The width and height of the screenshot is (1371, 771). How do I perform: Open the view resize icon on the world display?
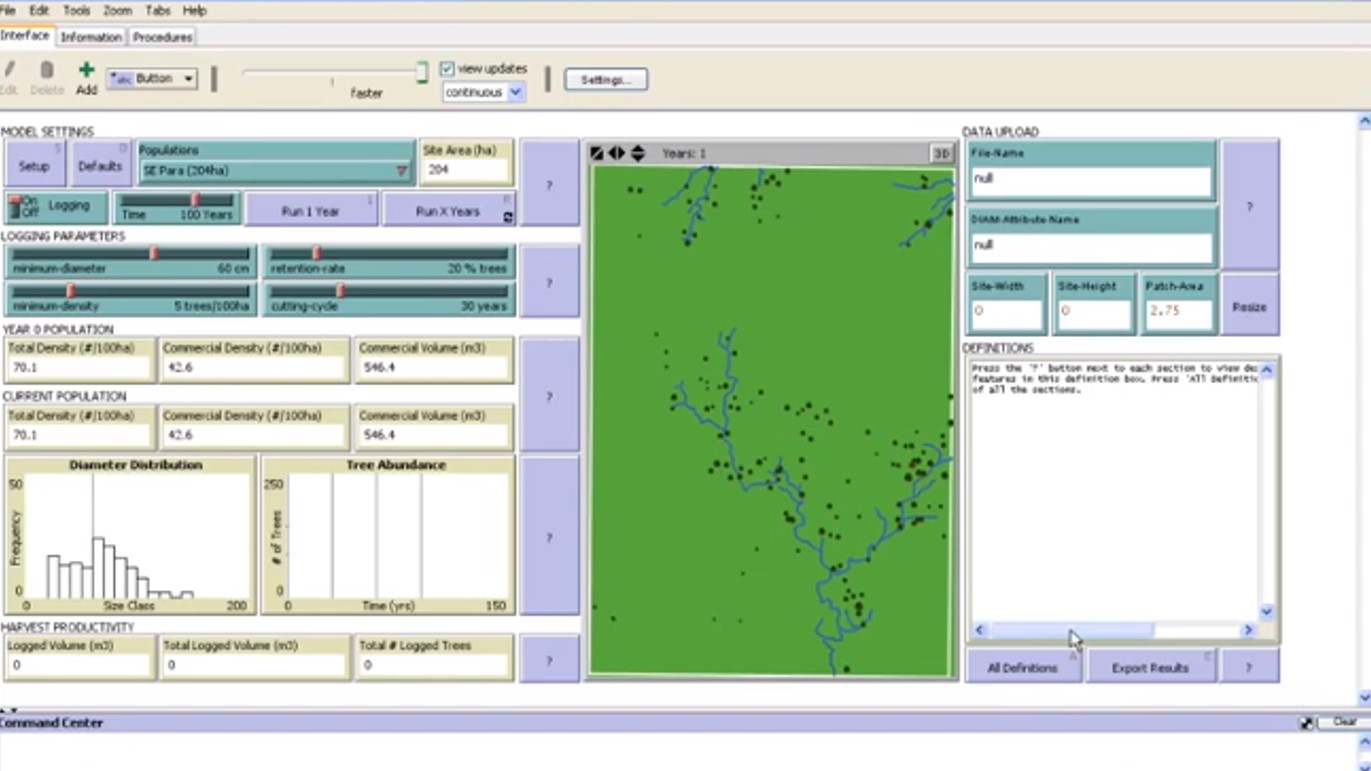tap(597, 153)
